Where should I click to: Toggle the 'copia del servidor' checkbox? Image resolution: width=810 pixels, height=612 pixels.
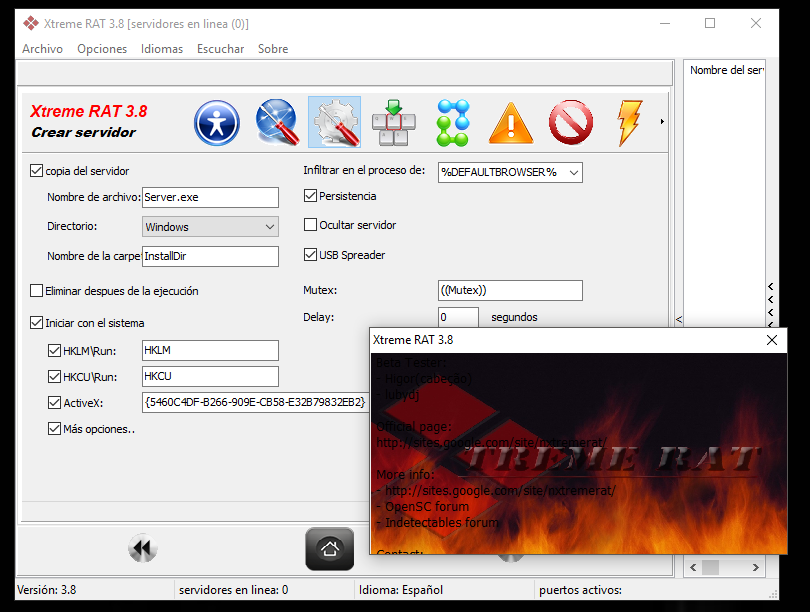click(x=36, y=170)
